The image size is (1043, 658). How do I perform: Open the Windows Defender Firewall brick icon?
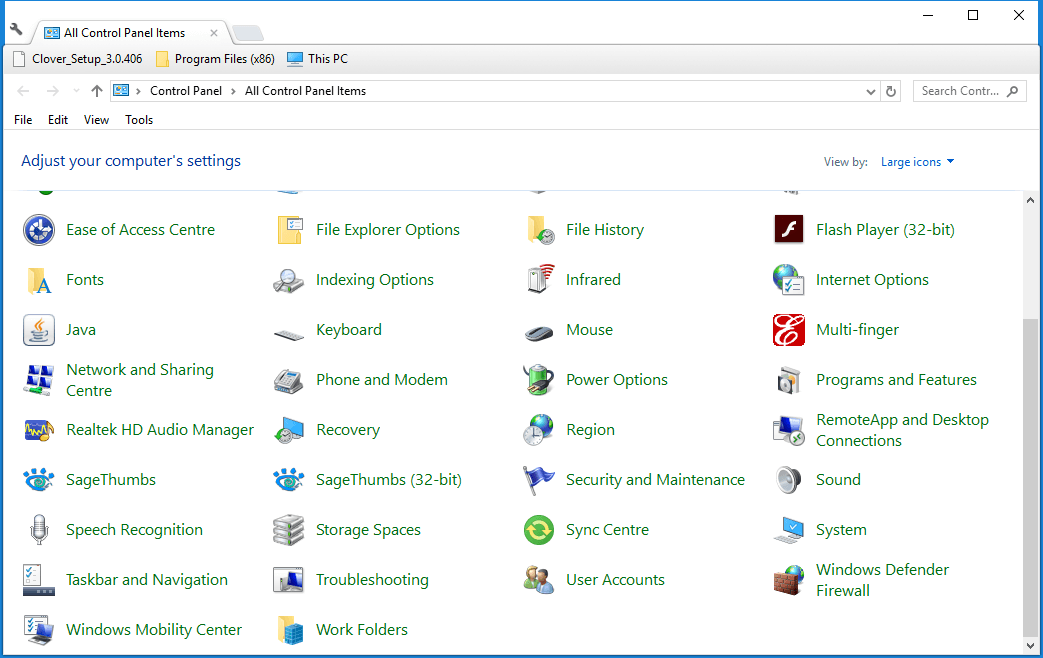point(789,580)
